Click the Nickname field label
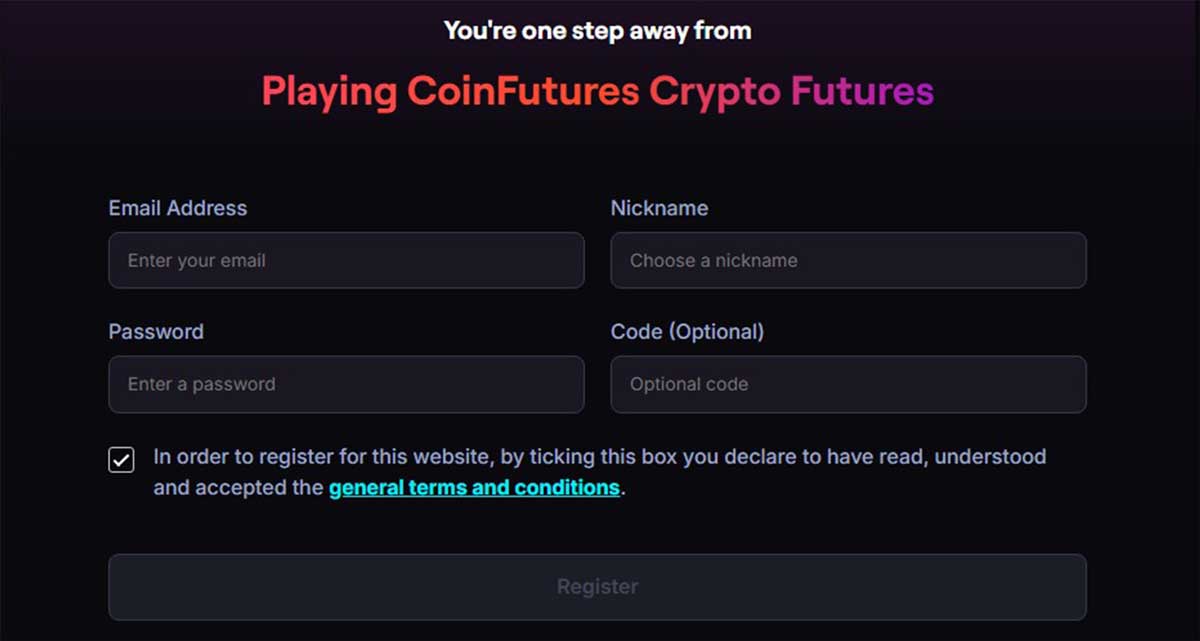 (x=659, y=208)
